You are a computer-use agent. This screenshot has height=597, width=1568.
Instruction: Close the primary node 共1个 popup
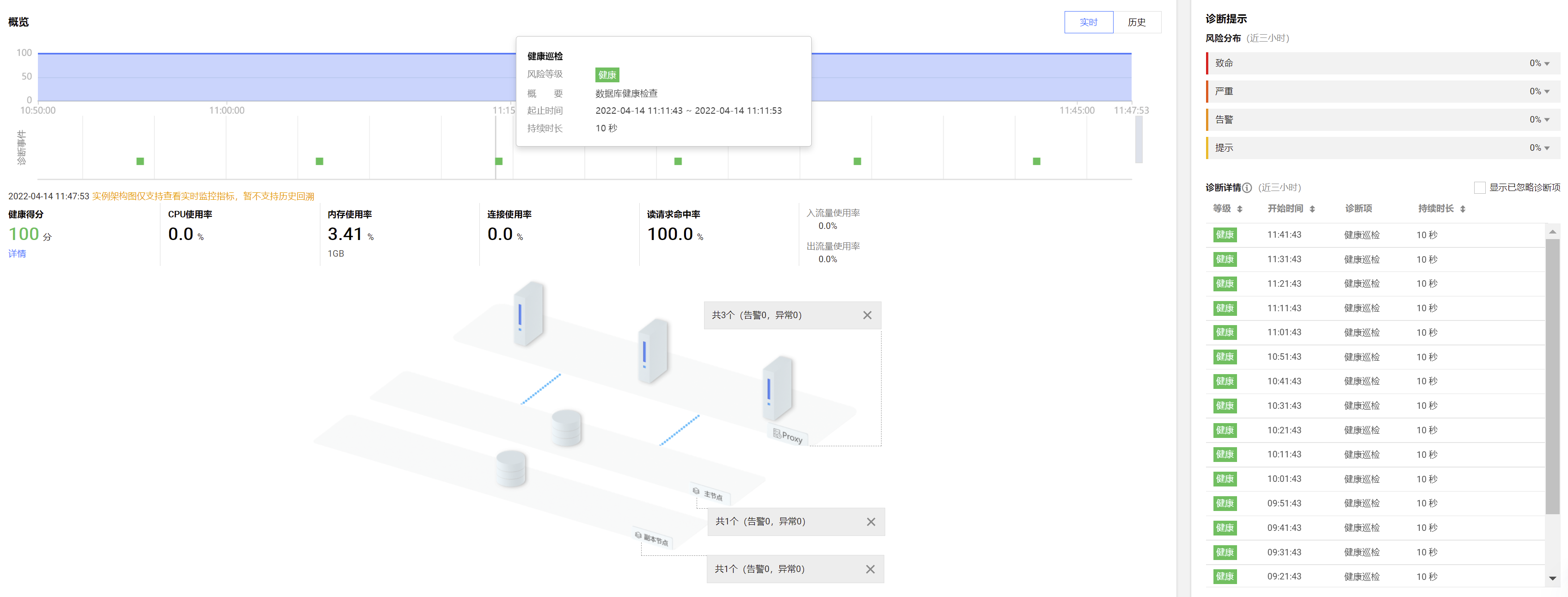coord(870,522)
